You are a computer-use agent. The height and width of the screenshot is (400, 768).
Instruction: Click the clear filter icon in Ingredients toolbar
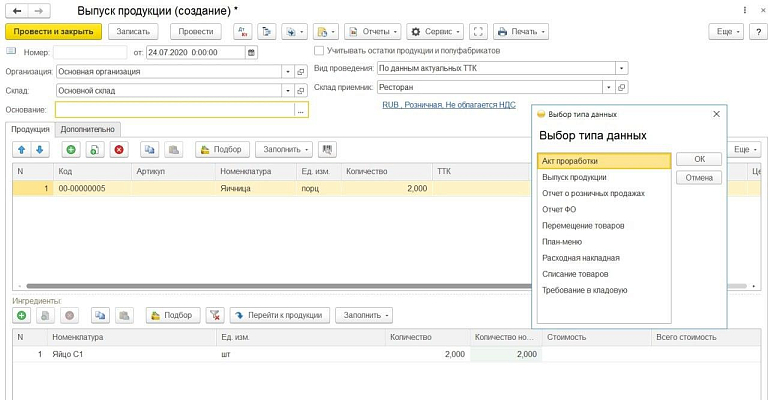coord(214,315)
